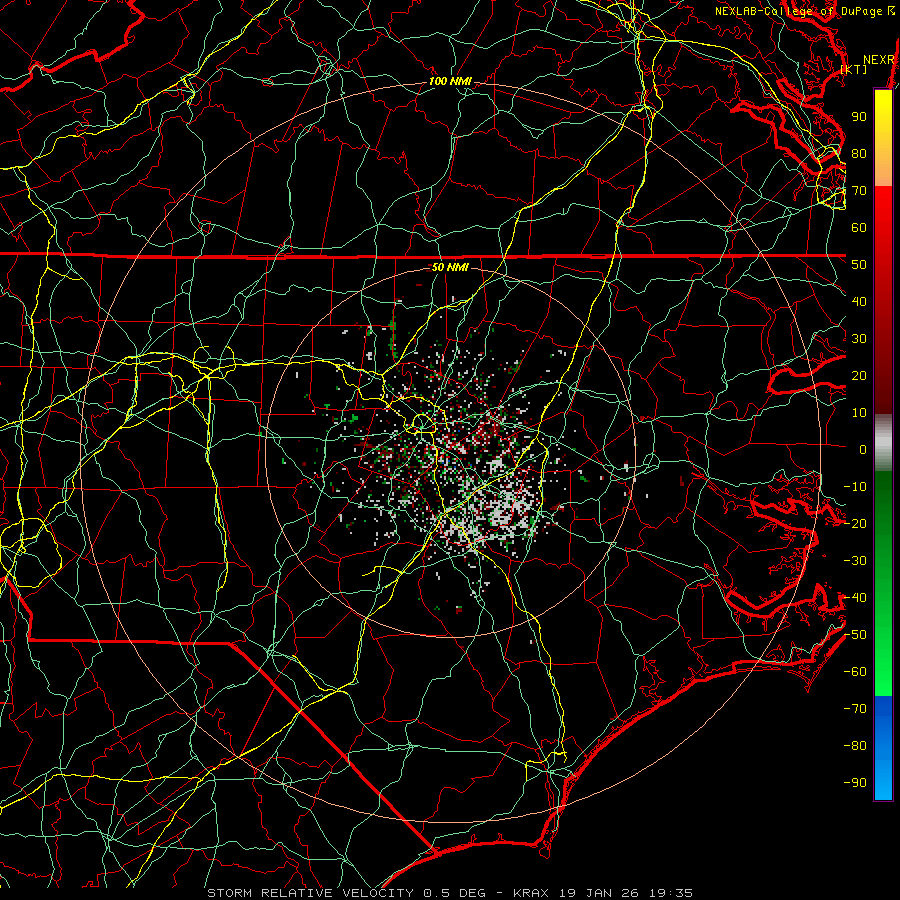Click the -10 value on velocity scale
The width and height of the screenshot is (900, 900).
point(855,487)
